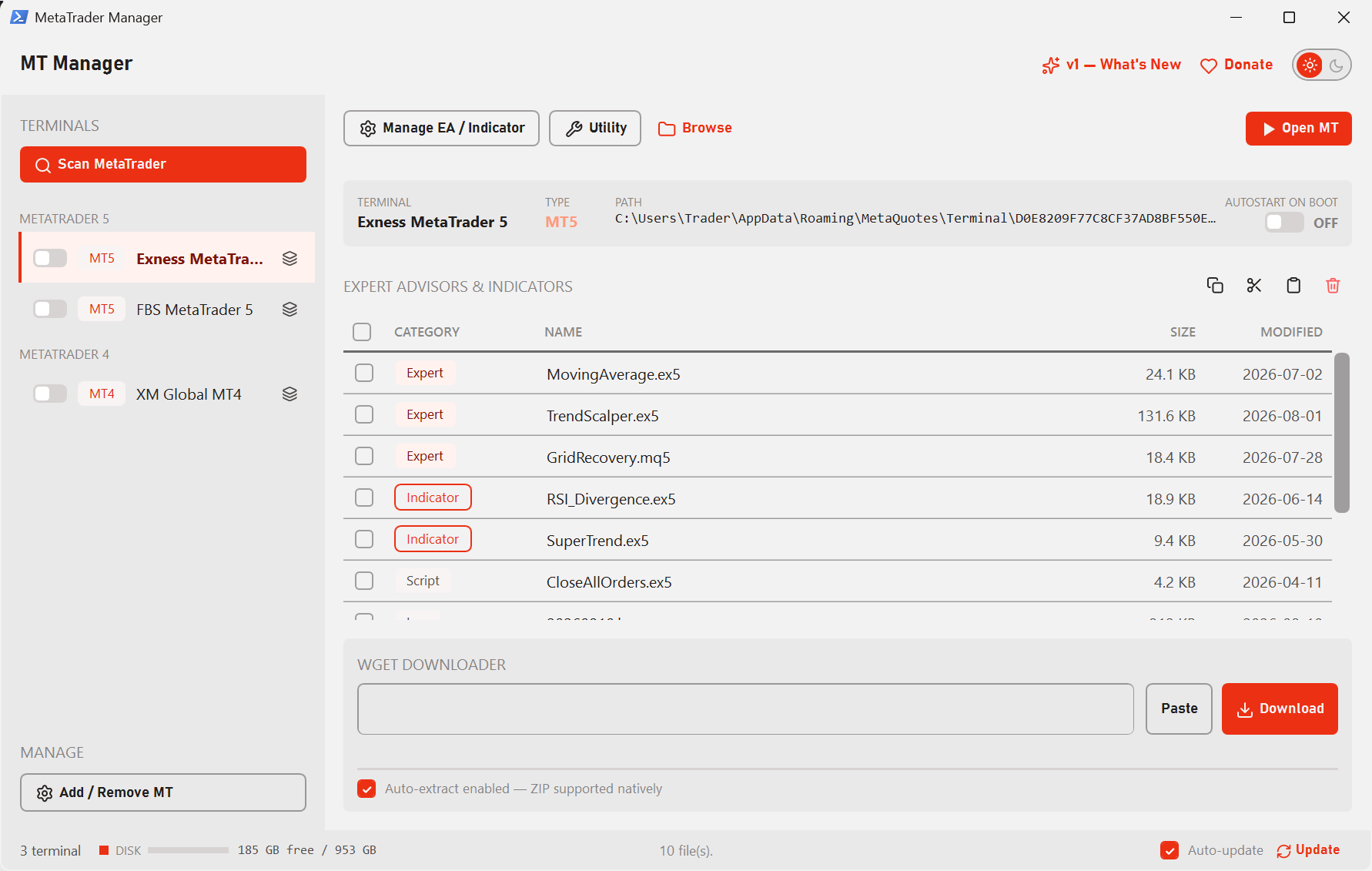This screenshot has width=1372, height=871.
Task: Click the CloseAllOrders.ex5 file name
Action: 609,582
